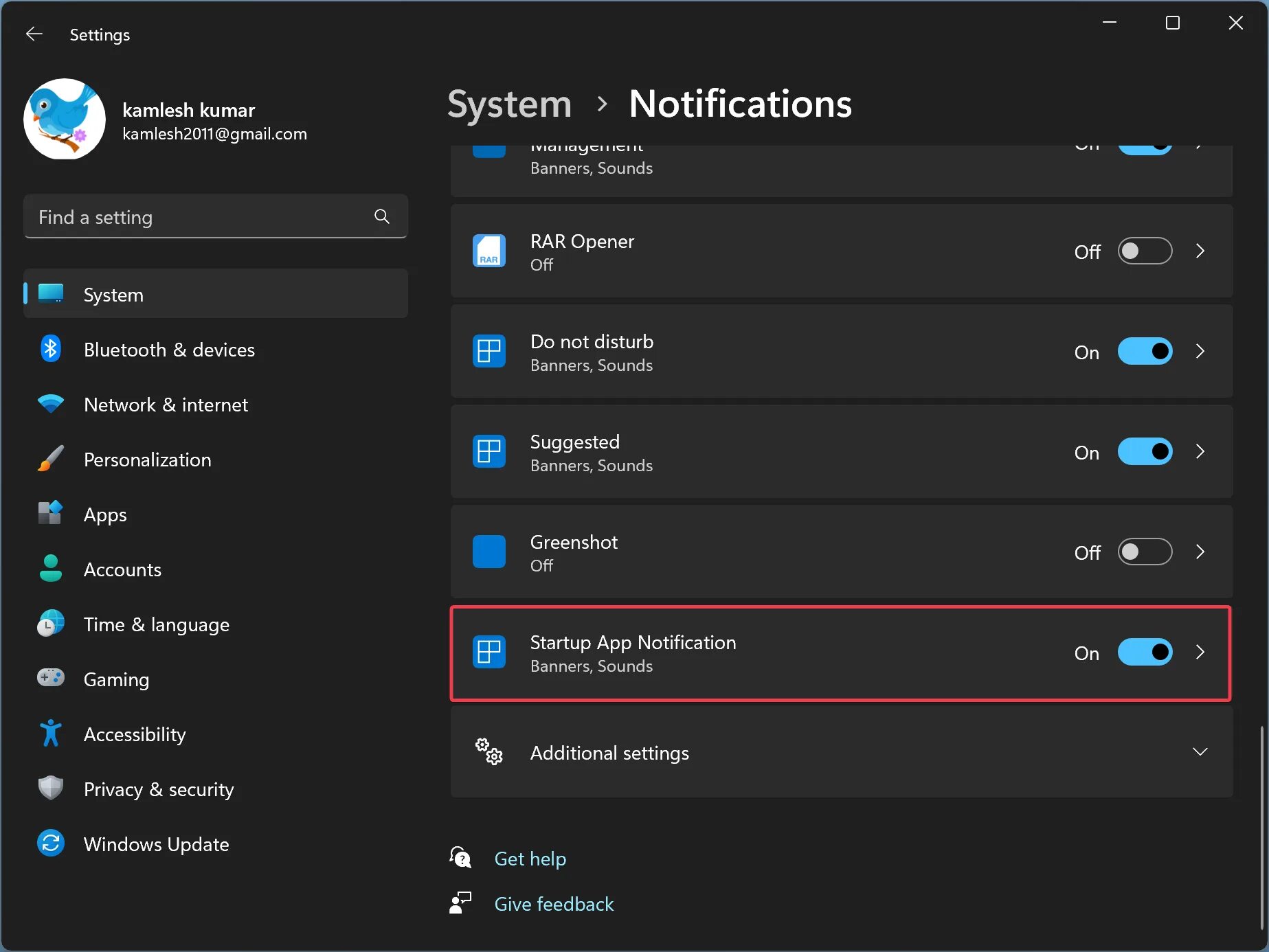
Task: Disable the Do not disturb toggle
Action: [x=1145, y=352]
